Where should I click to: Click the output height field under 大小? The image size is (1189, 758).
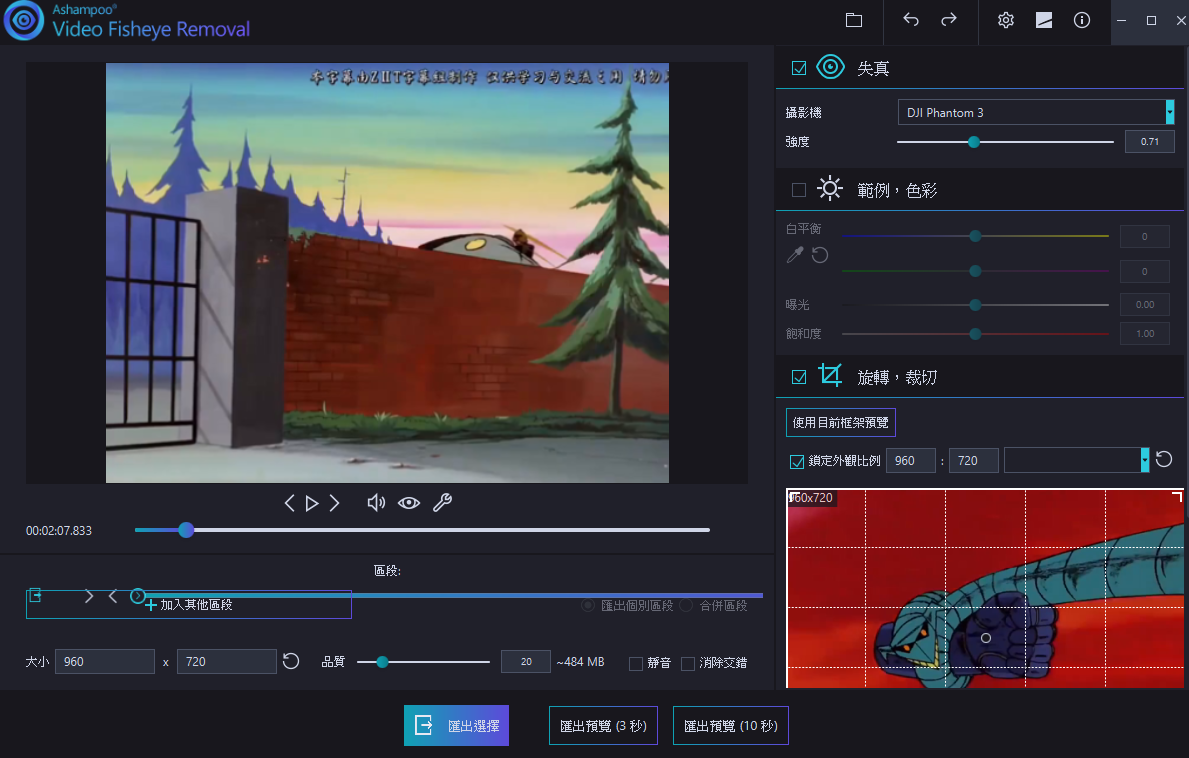coord(227,661)
